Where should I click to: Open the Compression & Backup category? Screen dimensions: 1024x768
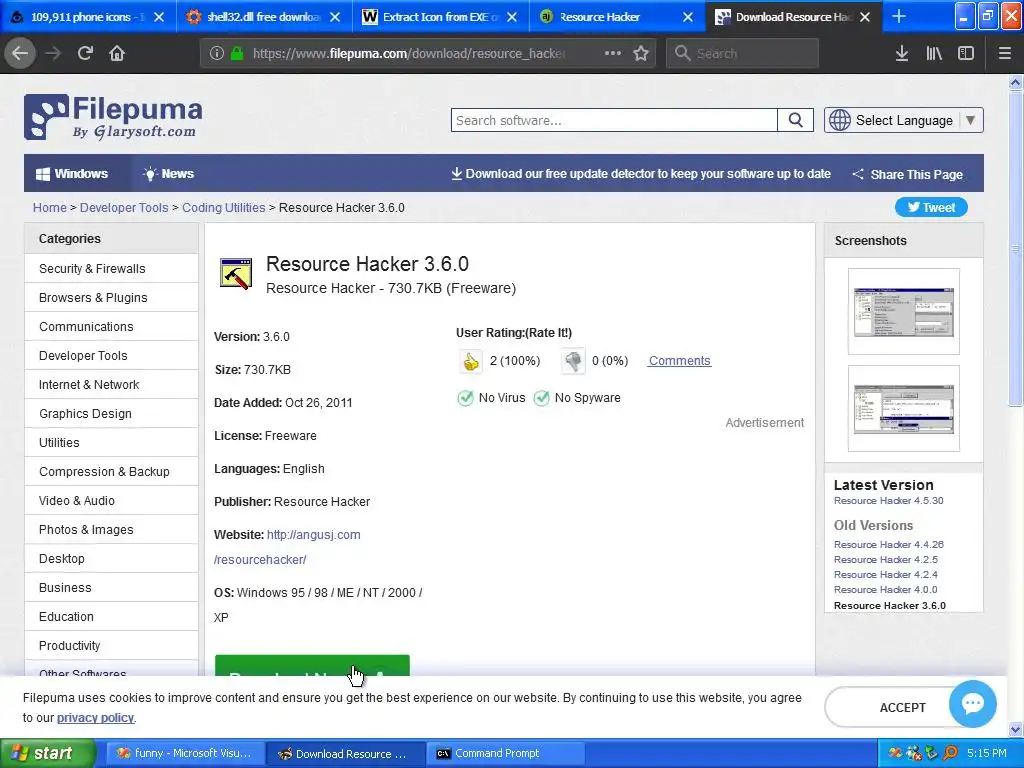(x=111, y=472)
